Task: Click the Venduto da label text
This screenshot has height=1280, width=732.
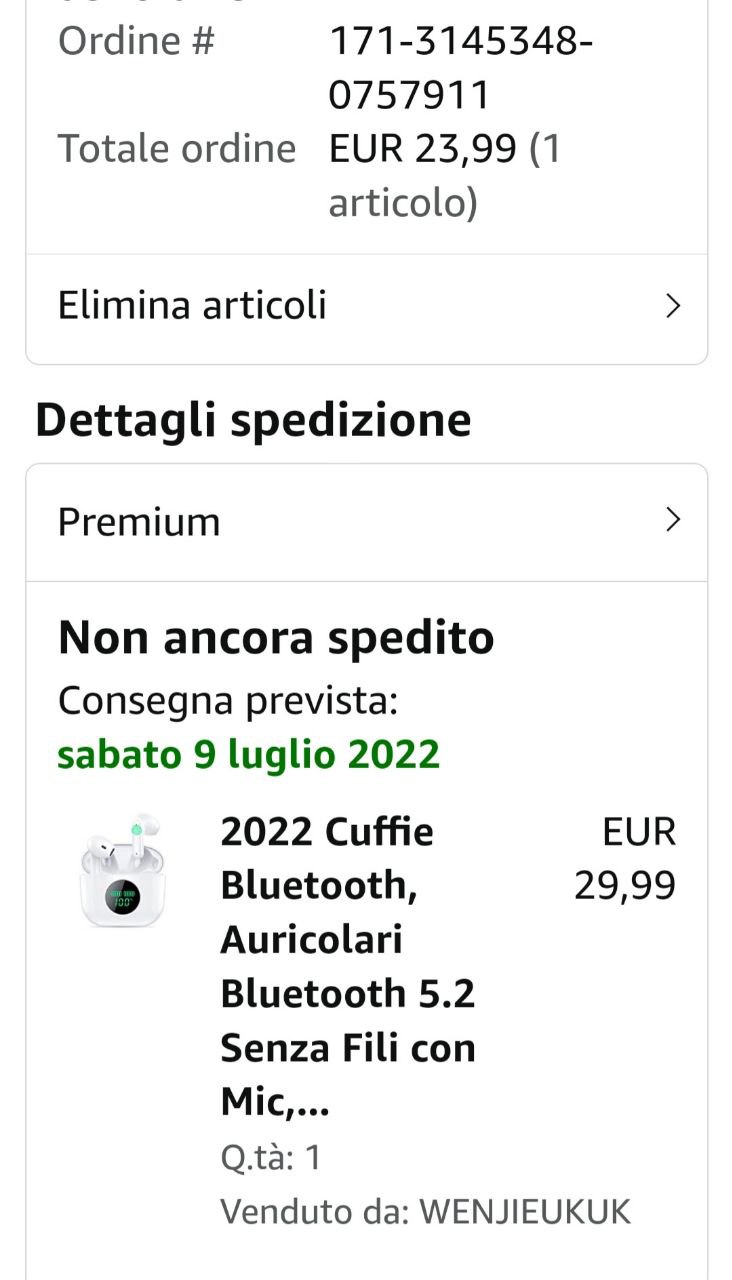Action: click(316, 1212)
